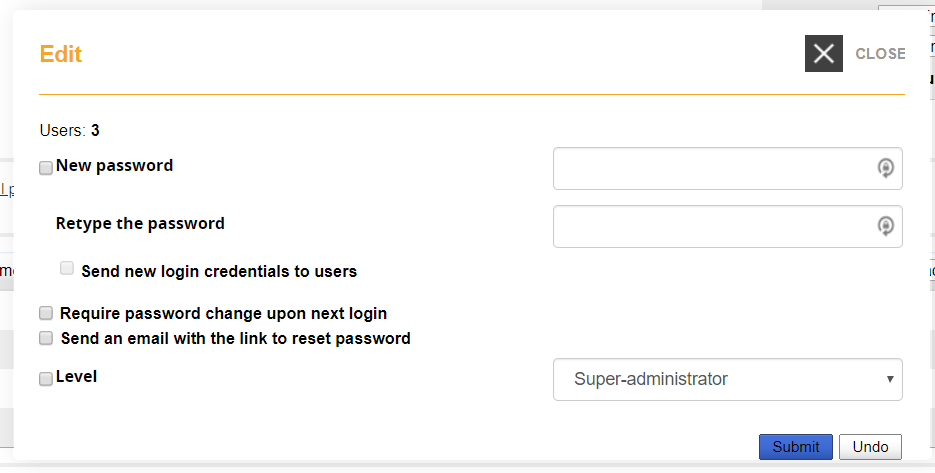The height and width of the screenshot is (473, 935).
Task: Click the X icon to close dialog
Action: coord(824,53)
